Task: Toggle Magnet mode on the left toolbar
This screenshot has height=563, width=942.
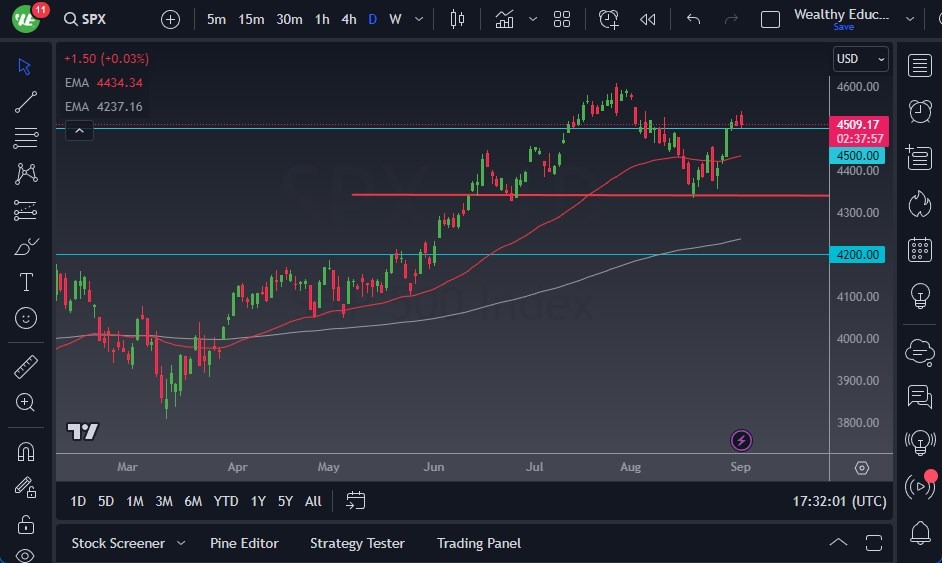Action: (26, 451)
